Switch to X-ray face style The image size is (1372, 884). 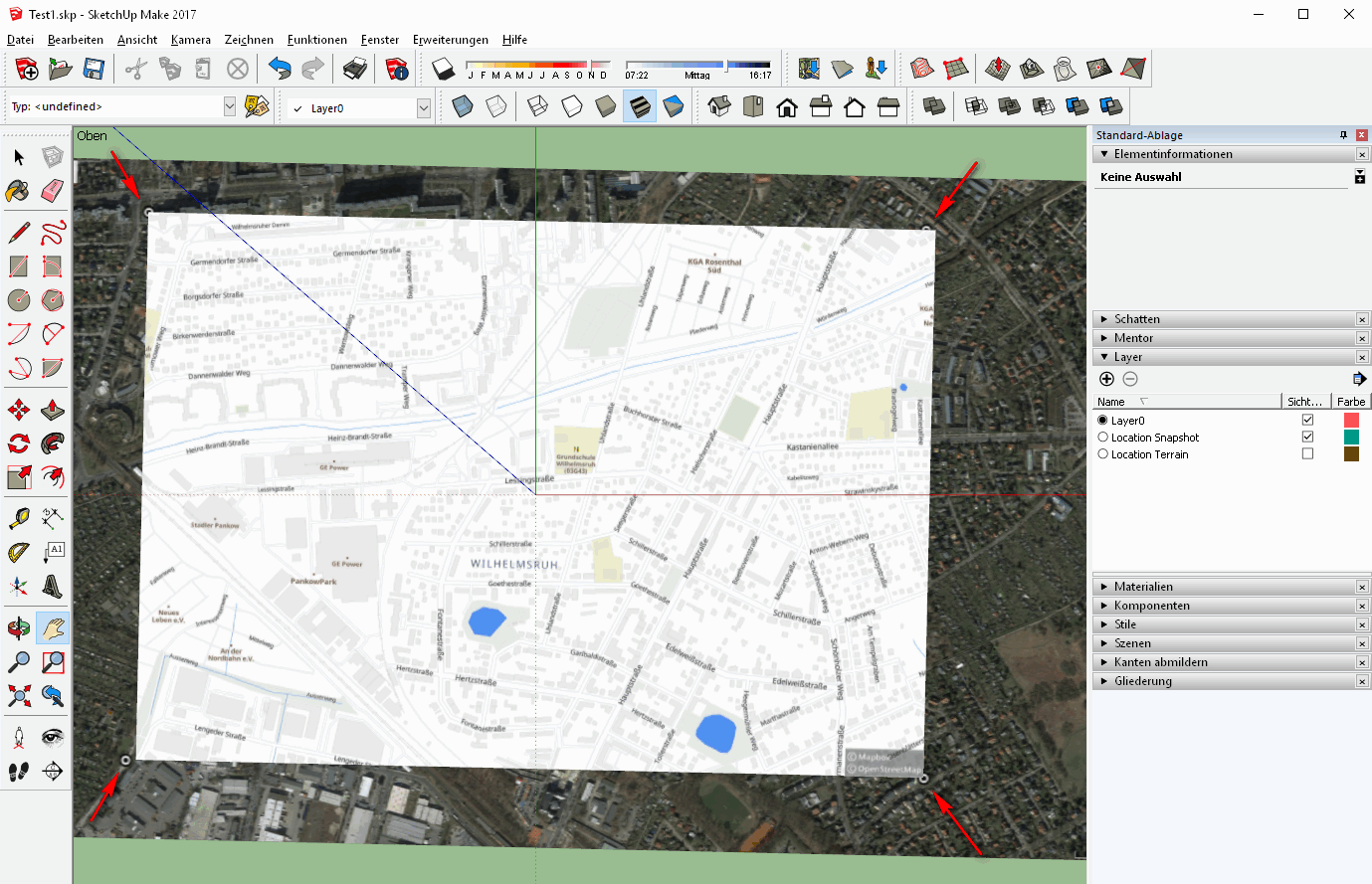pyautogui.click(x=463, y=106)
